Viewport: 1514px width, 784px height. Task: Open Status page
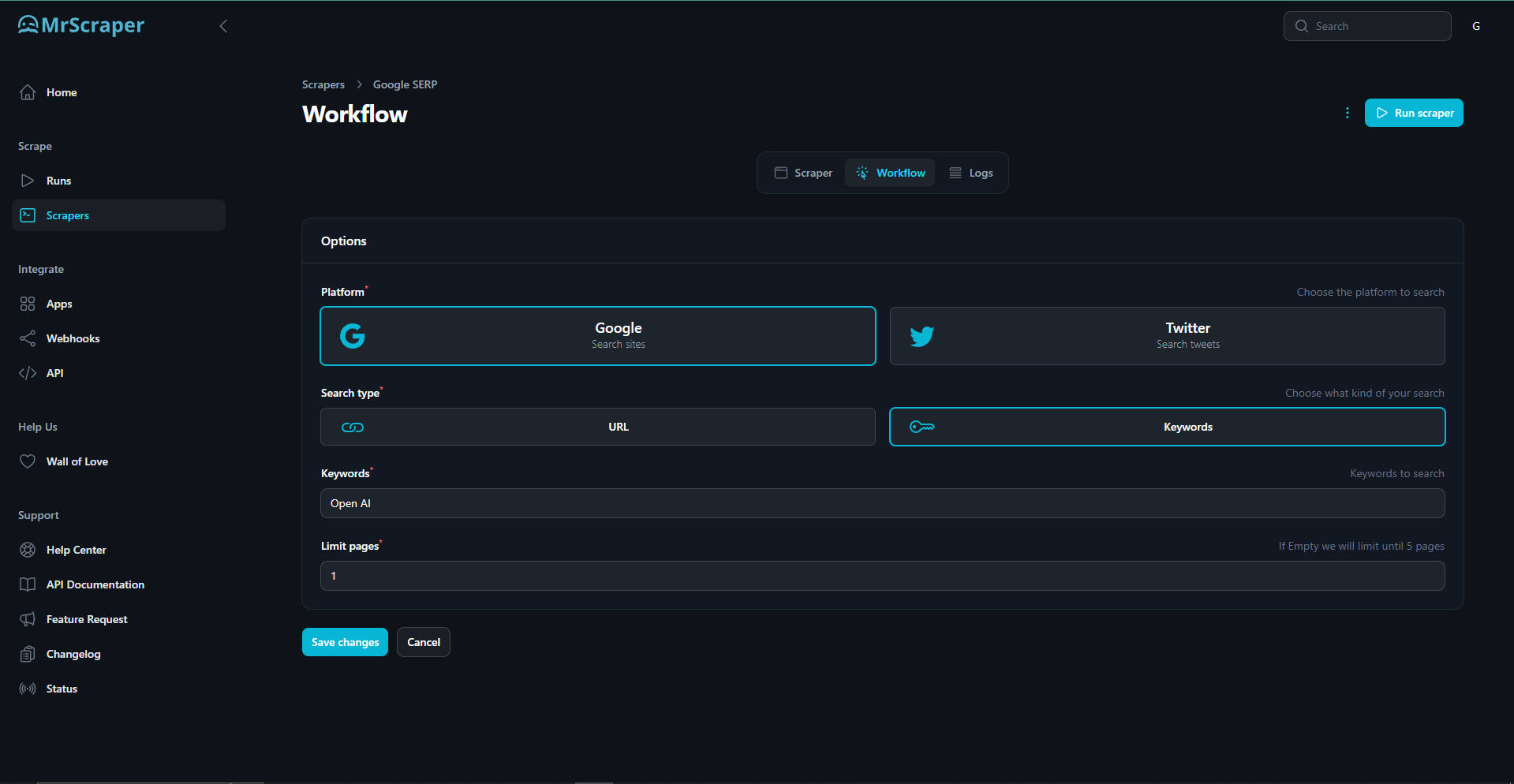pos(118,689)
